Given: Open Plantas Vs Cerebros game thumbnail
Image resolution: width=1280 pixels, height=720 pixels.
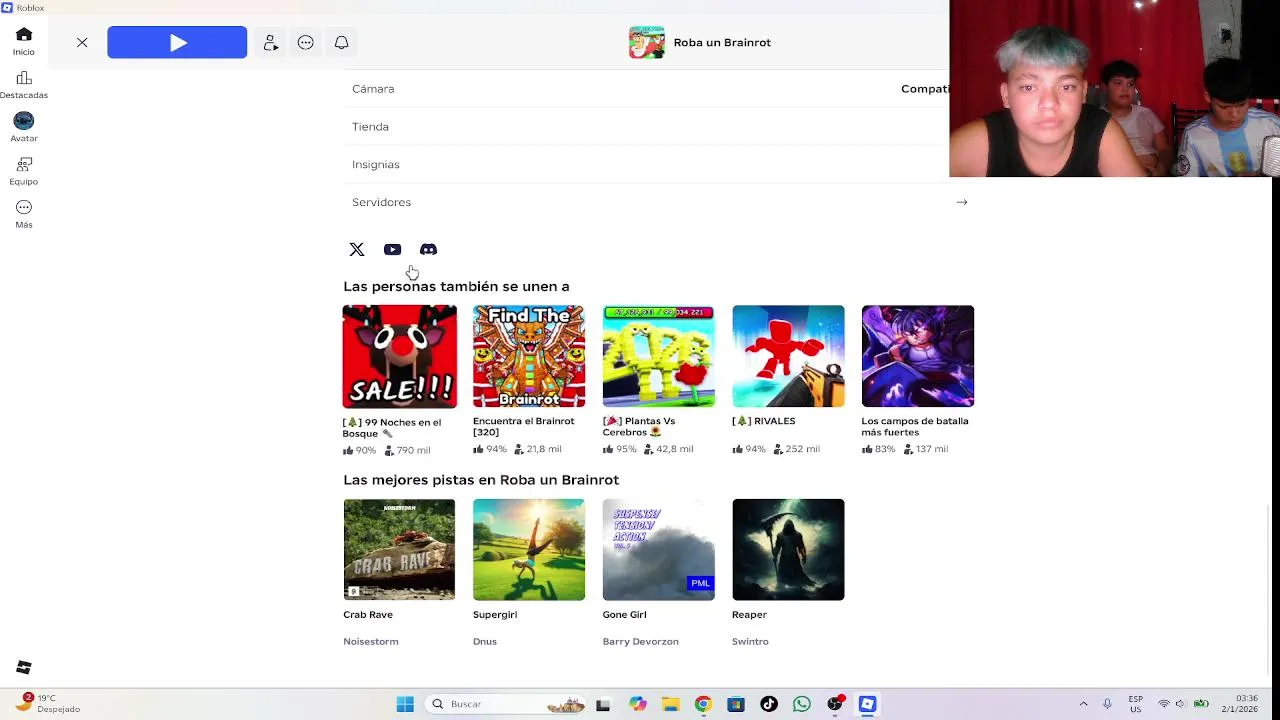Looking at the screenshot, I should (x=658, y=356).
